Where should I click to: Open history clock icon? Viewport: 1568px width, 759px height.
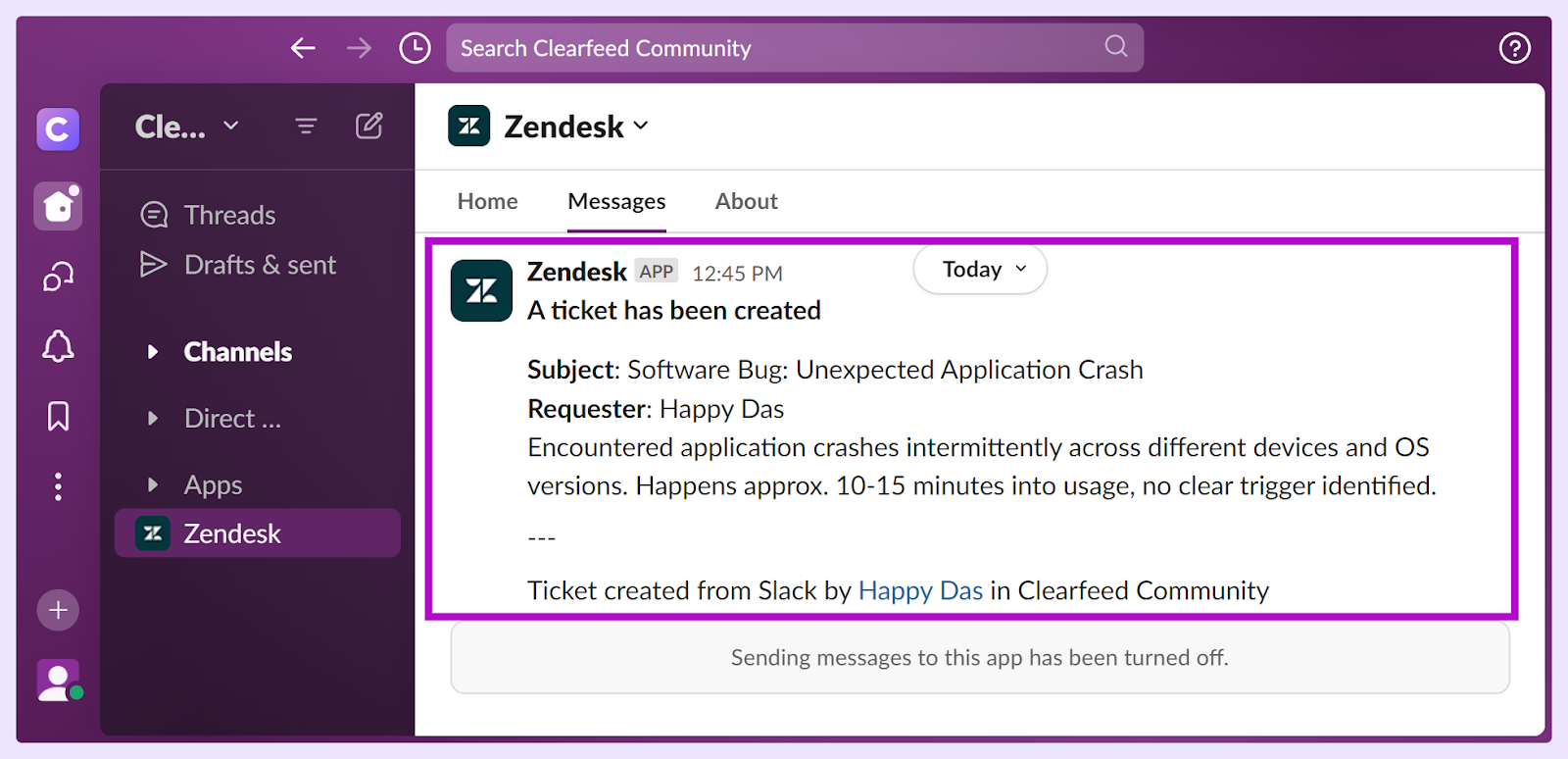click(x=415, y=48)
